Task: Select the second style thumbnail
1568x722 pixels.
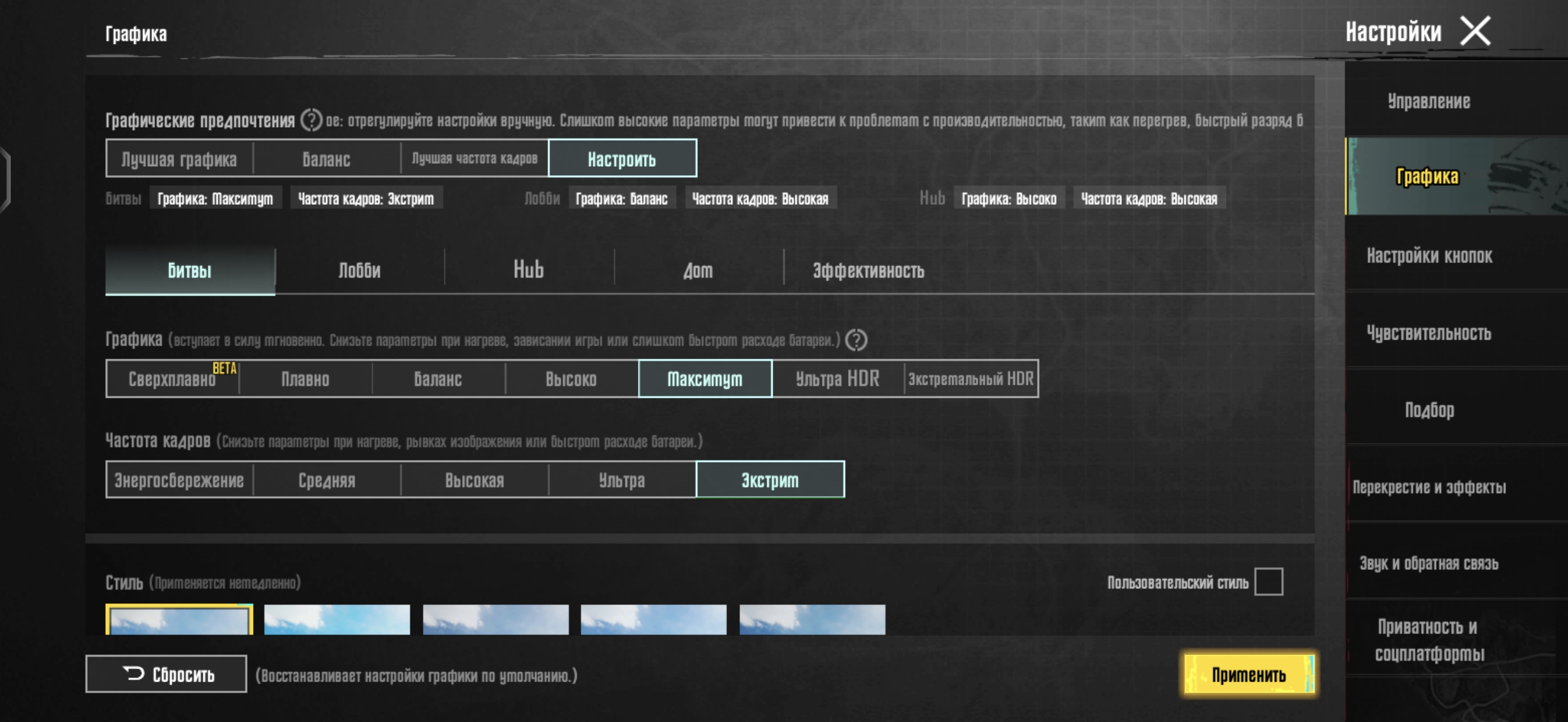Action: [x=337, y=619]
